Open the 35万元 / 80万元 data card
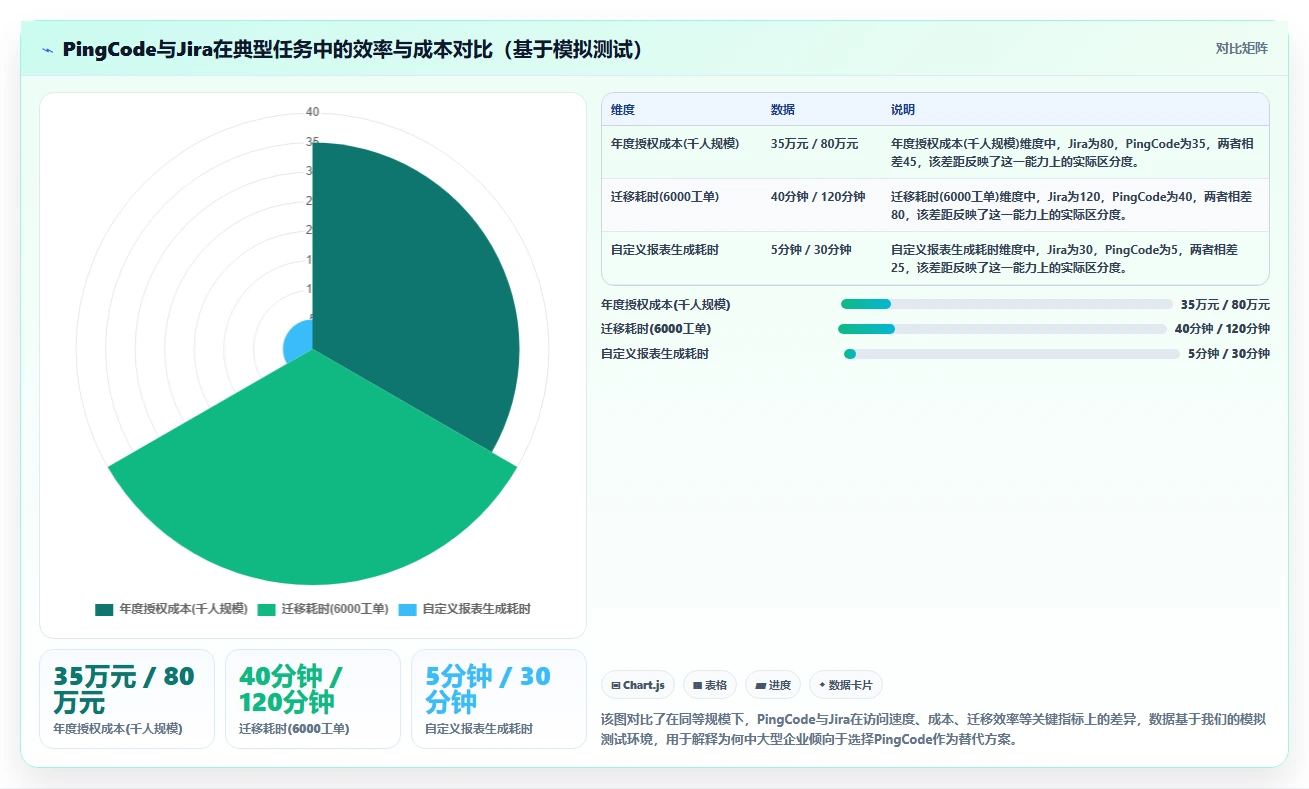The image size is (1309, 789). tap(127, 699)
